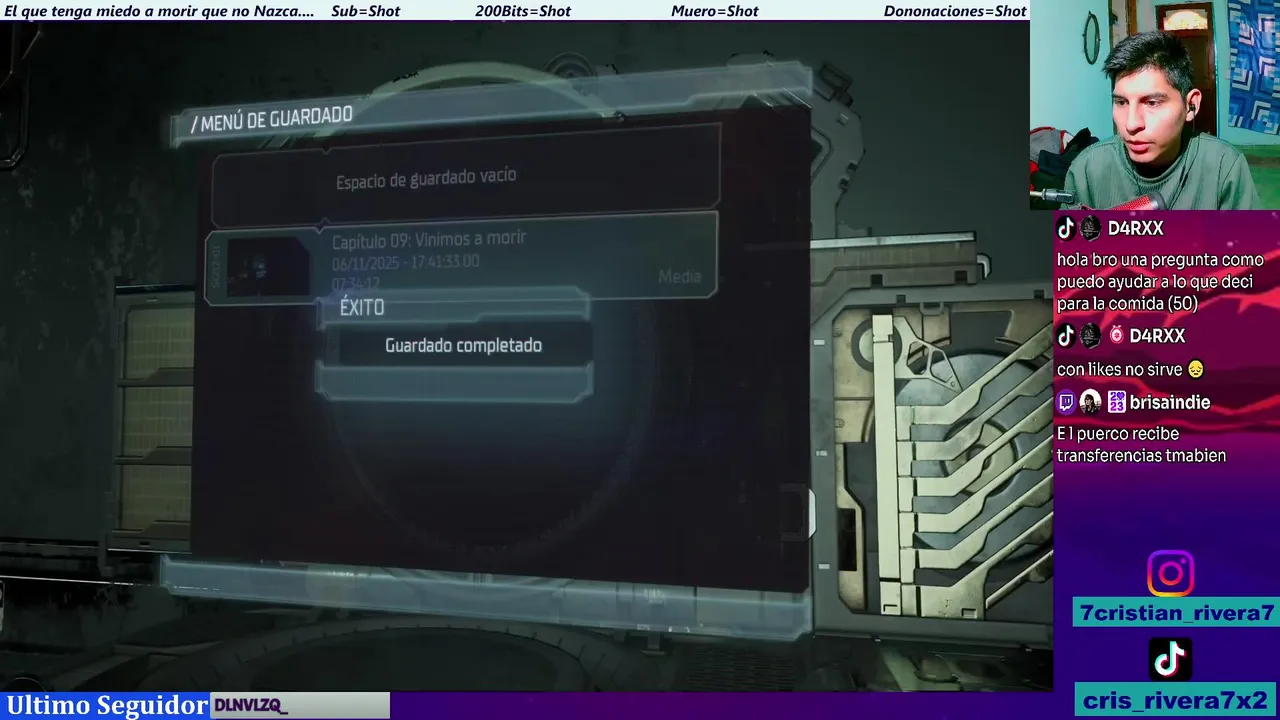Click the brisaindie username in chat

[1170, 403]
